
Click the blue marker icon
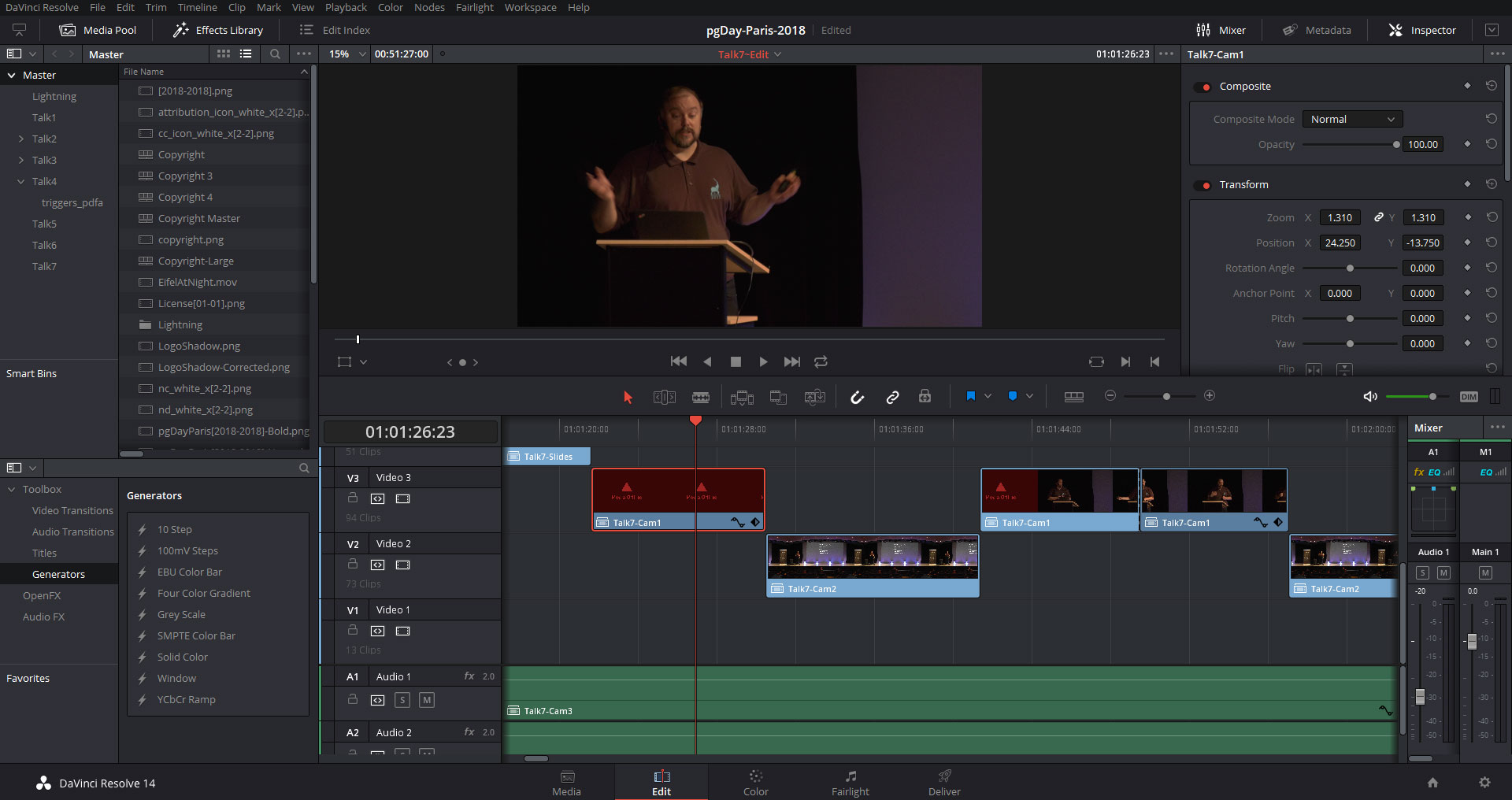tap(1013, 396)
